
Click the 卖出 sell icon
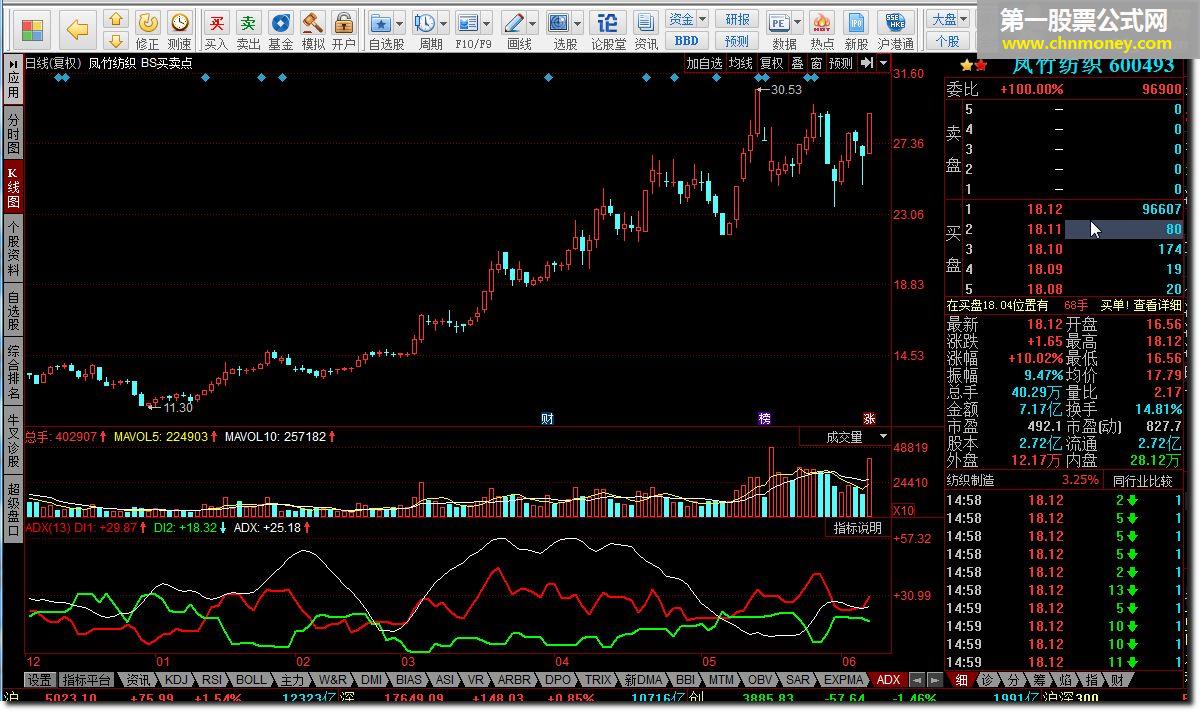[x=248, y=30]
